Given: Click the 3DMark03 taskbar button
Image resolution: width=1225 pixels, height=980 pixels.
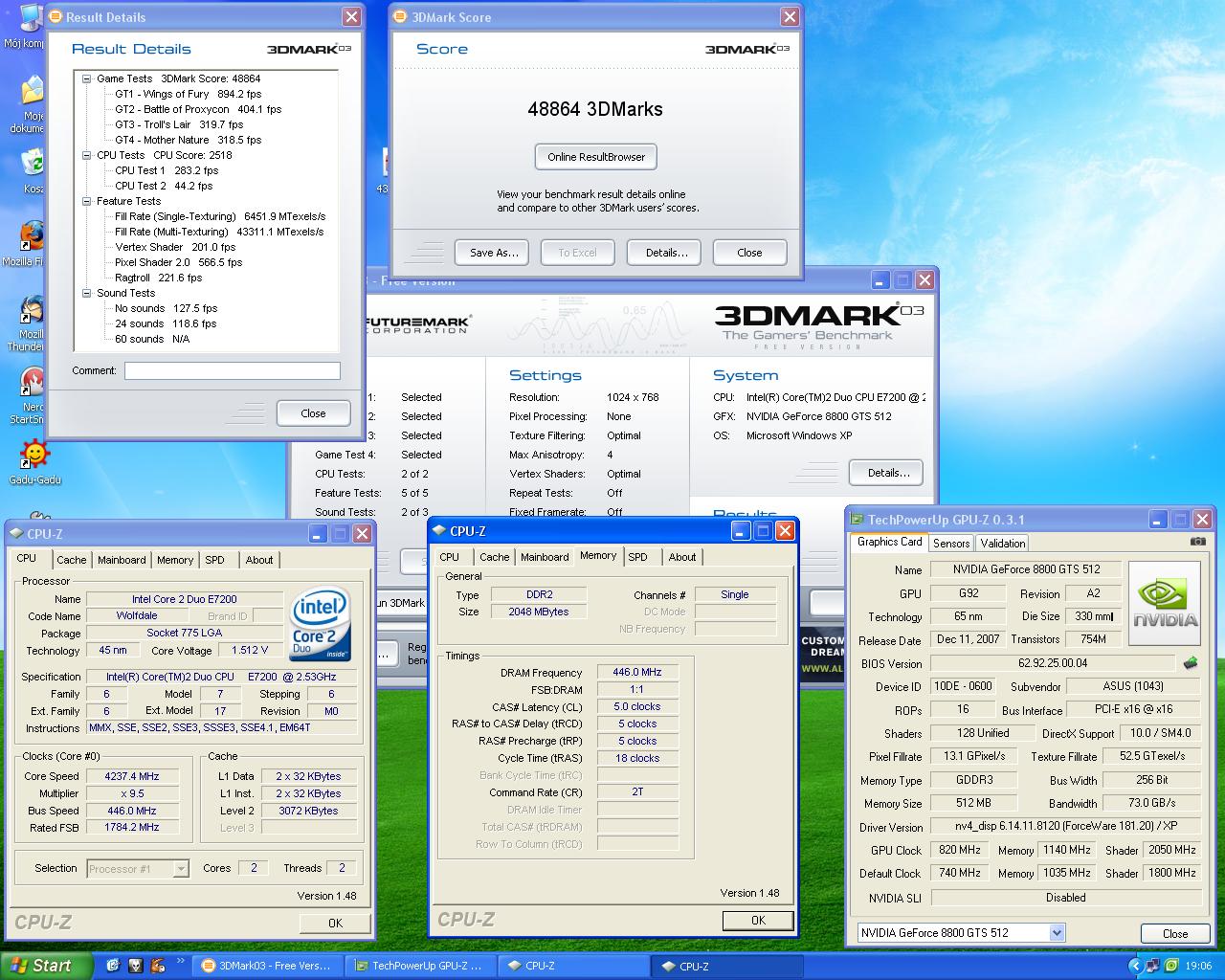Looking at the screenshot, I should coord(266,966).
